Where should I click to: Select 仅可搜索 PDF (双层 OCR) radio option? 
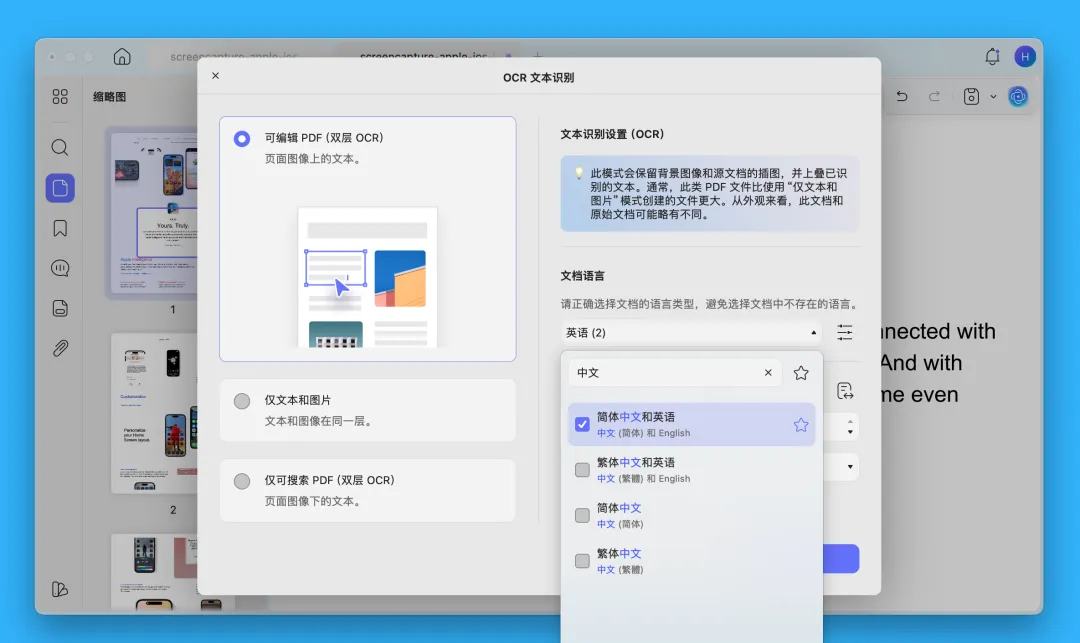click(x=242, y=481)
